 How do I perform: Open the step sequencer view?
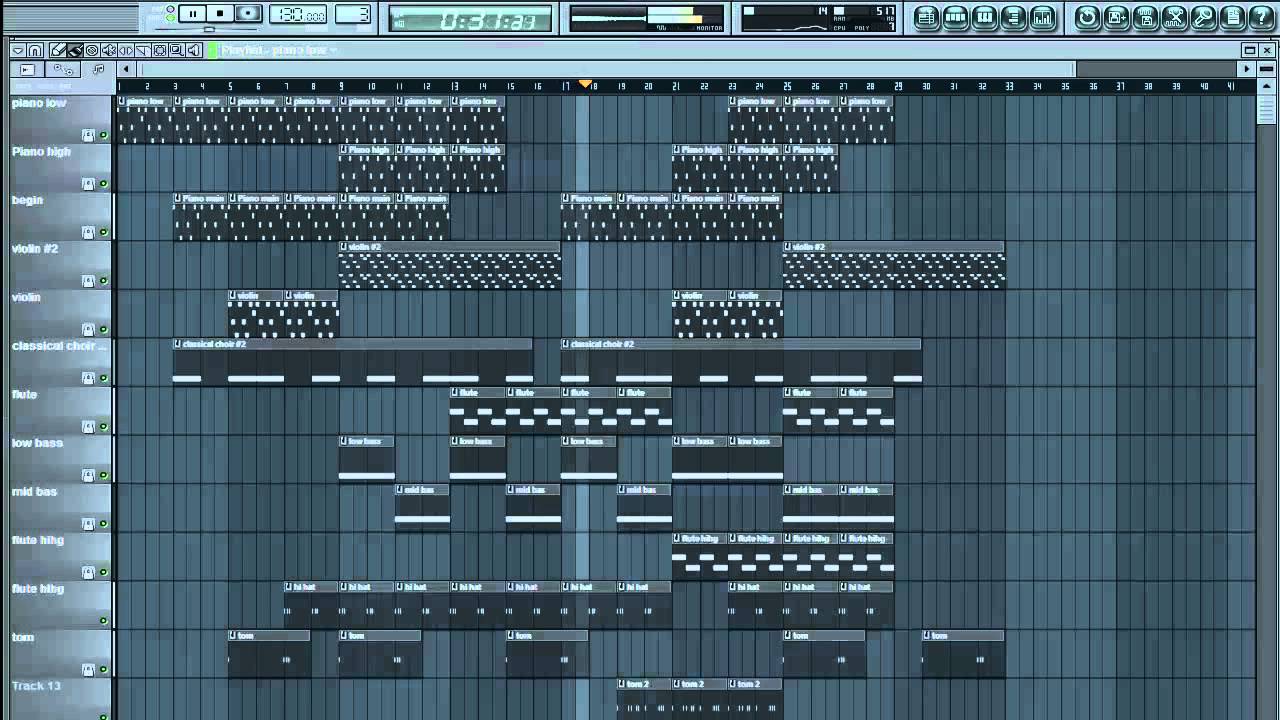pos(955,17)
